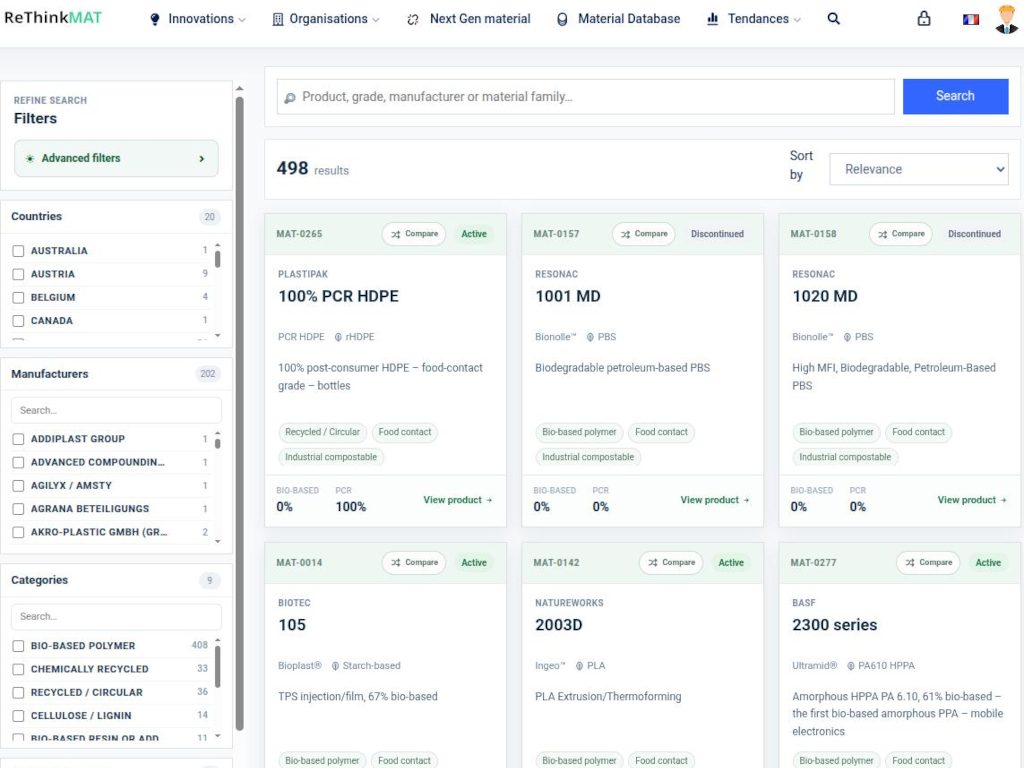Click the Tendances bar chart icon
1024x768 pixels.
(x=712, y=19)
